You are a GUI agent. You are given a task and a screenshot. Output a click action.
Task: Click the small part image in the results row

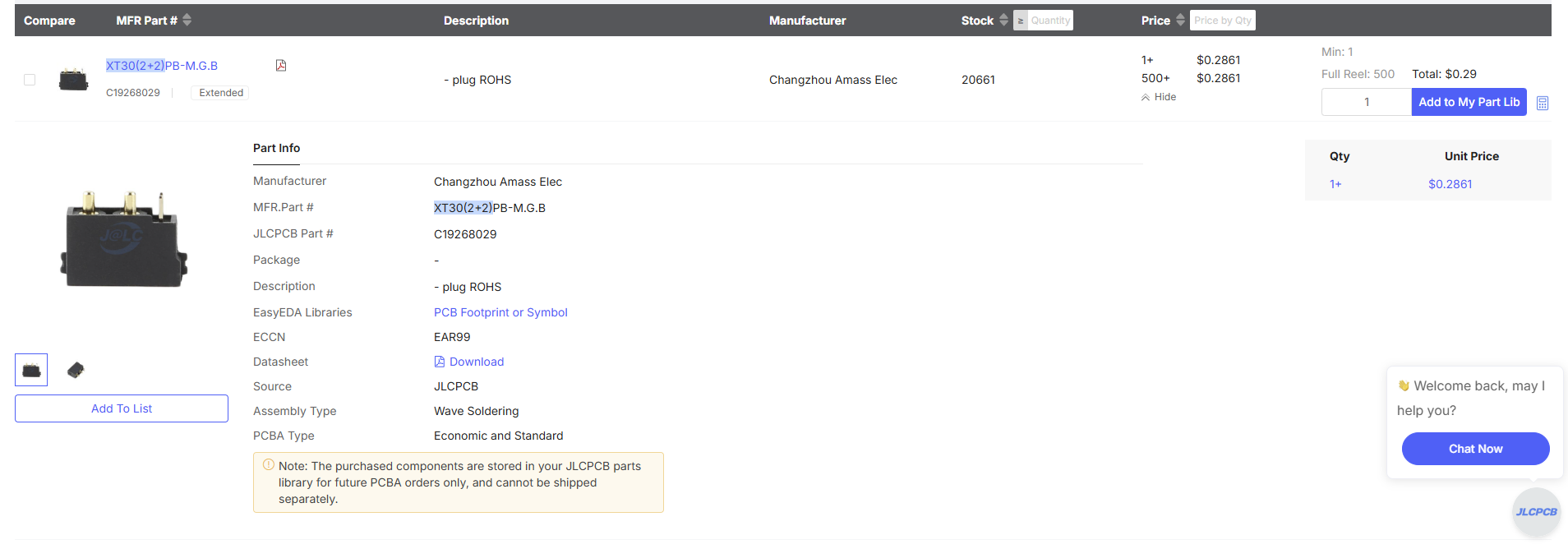[73, 80]
